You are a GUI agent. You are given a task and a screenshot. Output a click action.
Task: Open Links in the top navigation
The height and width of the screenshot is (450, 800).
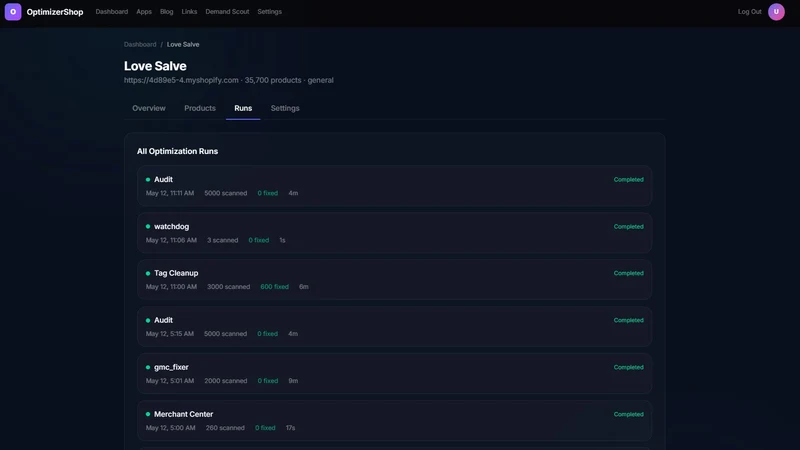[x=189, y=12]
